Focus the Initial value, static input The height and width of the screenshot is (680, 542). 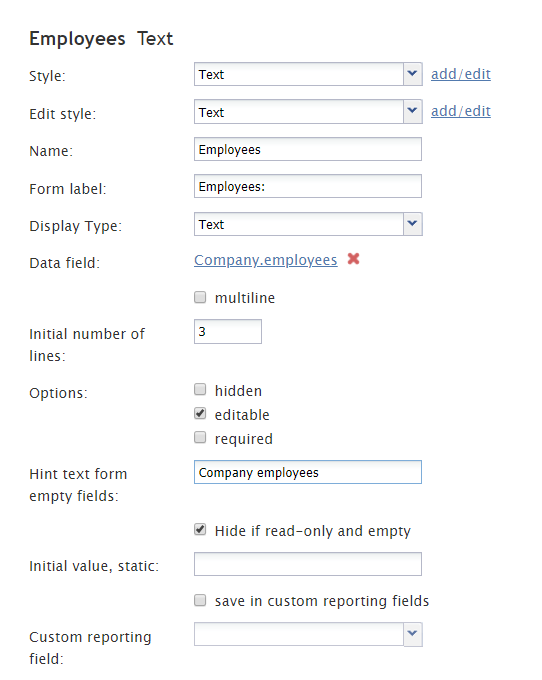308,564
